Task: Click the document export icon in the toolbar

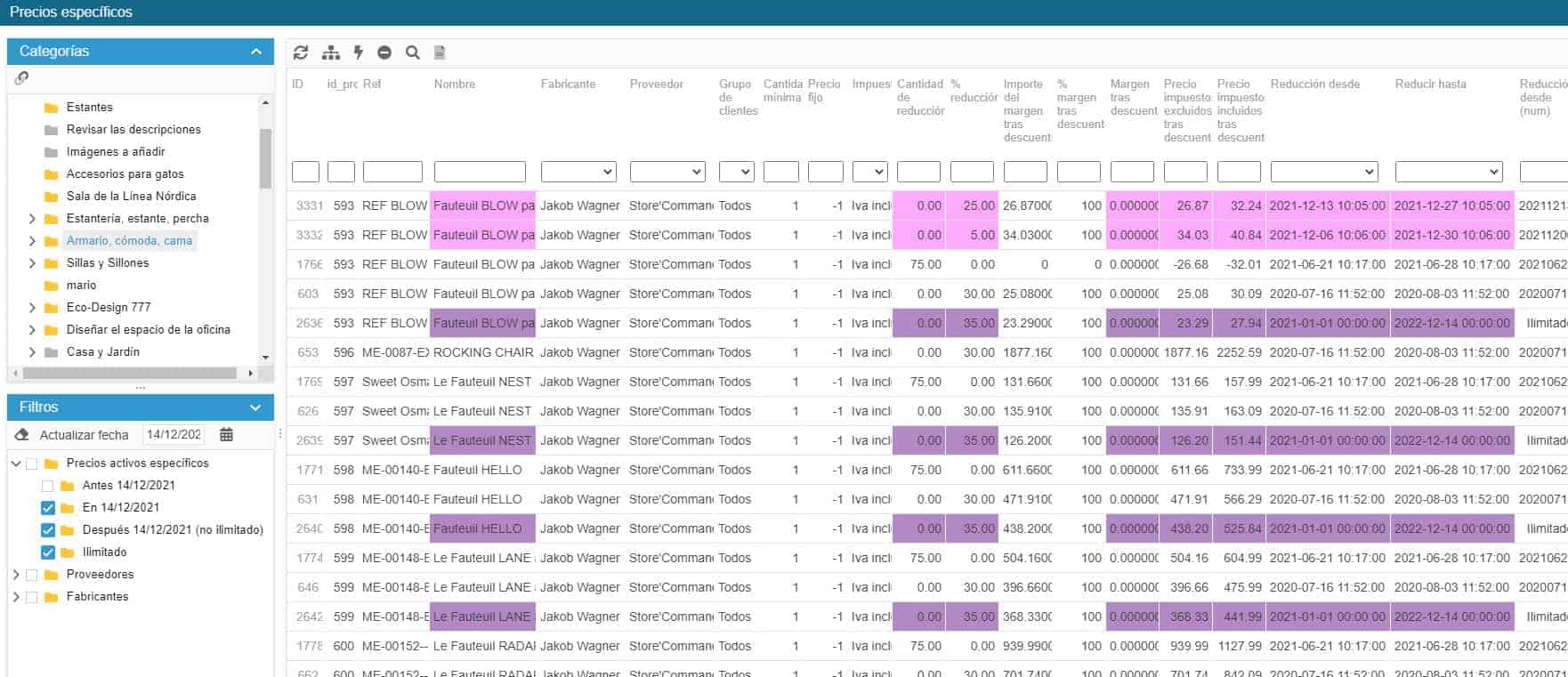Action: [x=440, y=52]
